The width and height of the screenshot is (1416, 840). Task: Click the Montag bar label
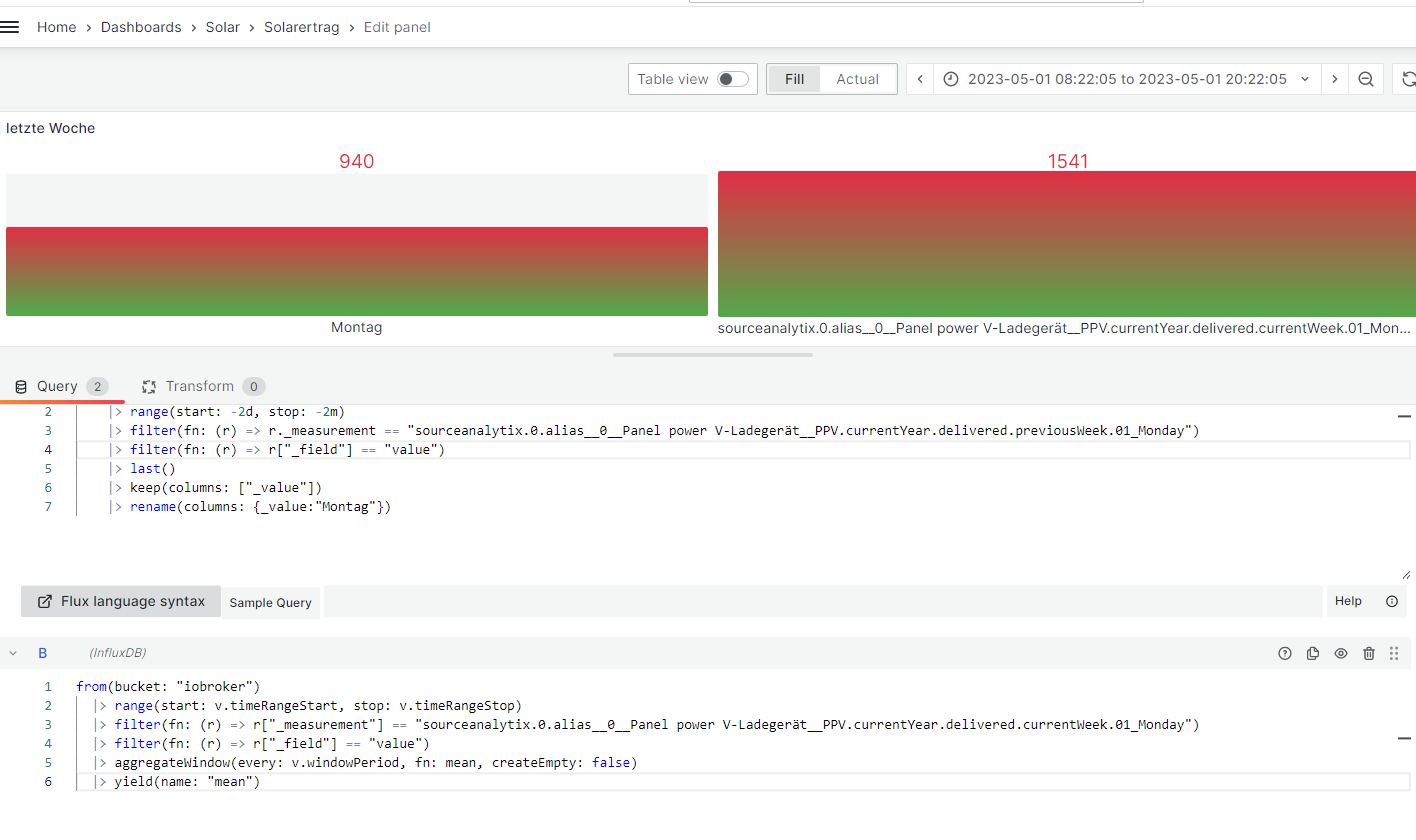(357, 327)
